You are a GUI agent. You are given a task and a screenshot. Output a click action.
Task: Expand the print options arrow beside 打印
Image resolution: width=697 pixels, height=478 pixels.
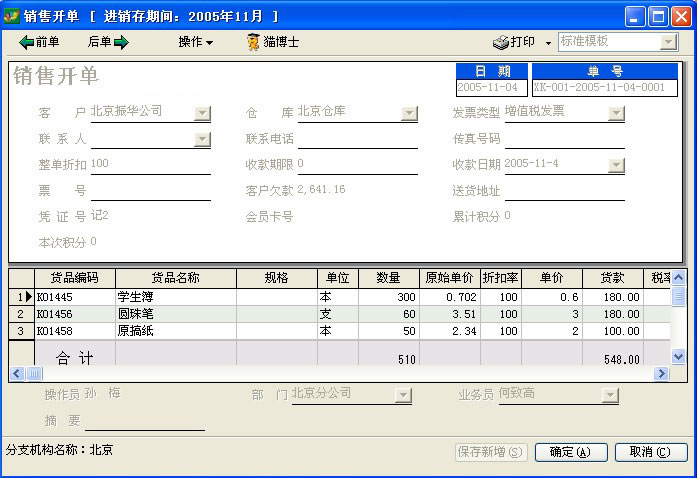(548, 43)
